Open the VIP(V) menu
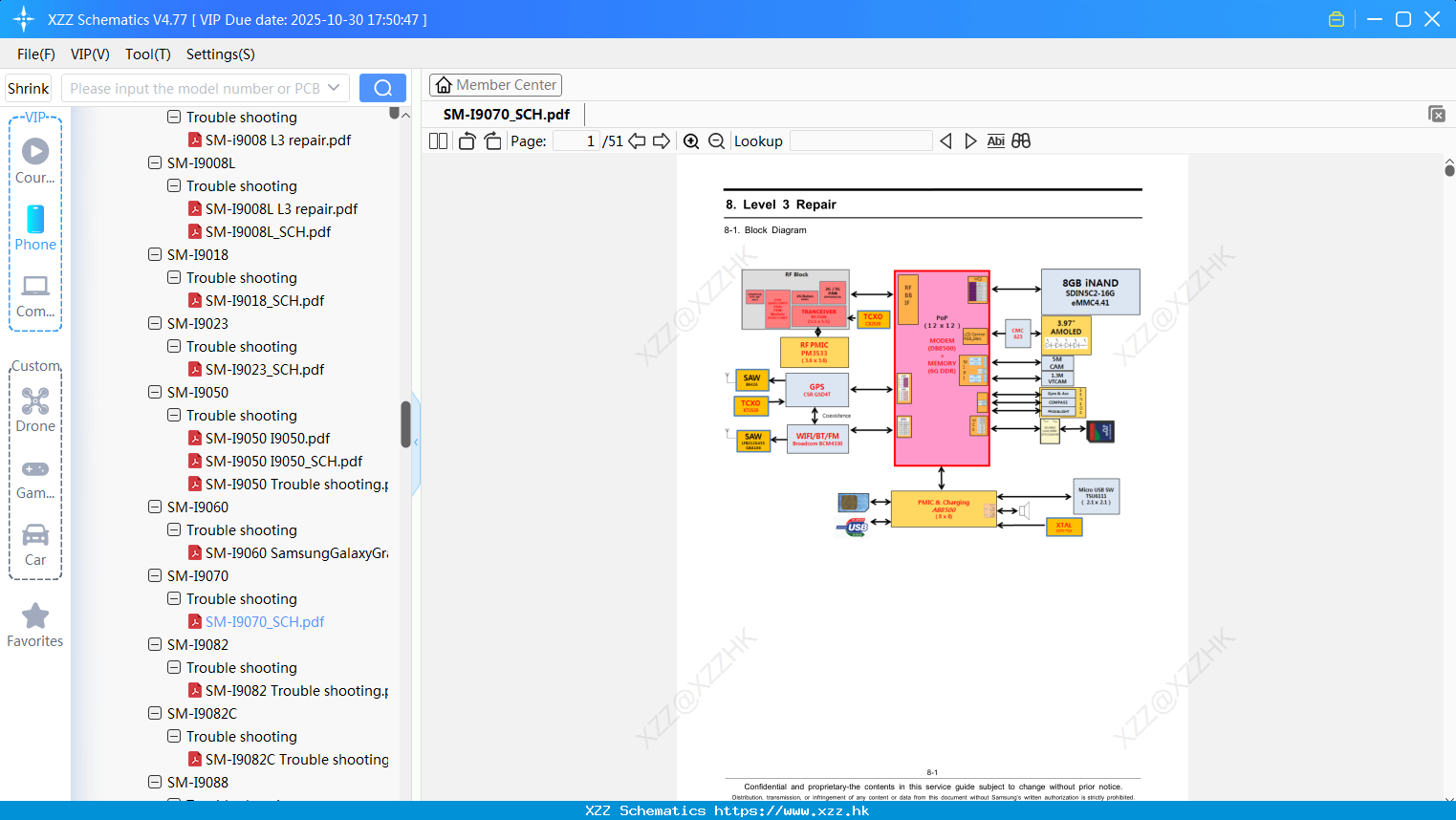 coord(90,54)
